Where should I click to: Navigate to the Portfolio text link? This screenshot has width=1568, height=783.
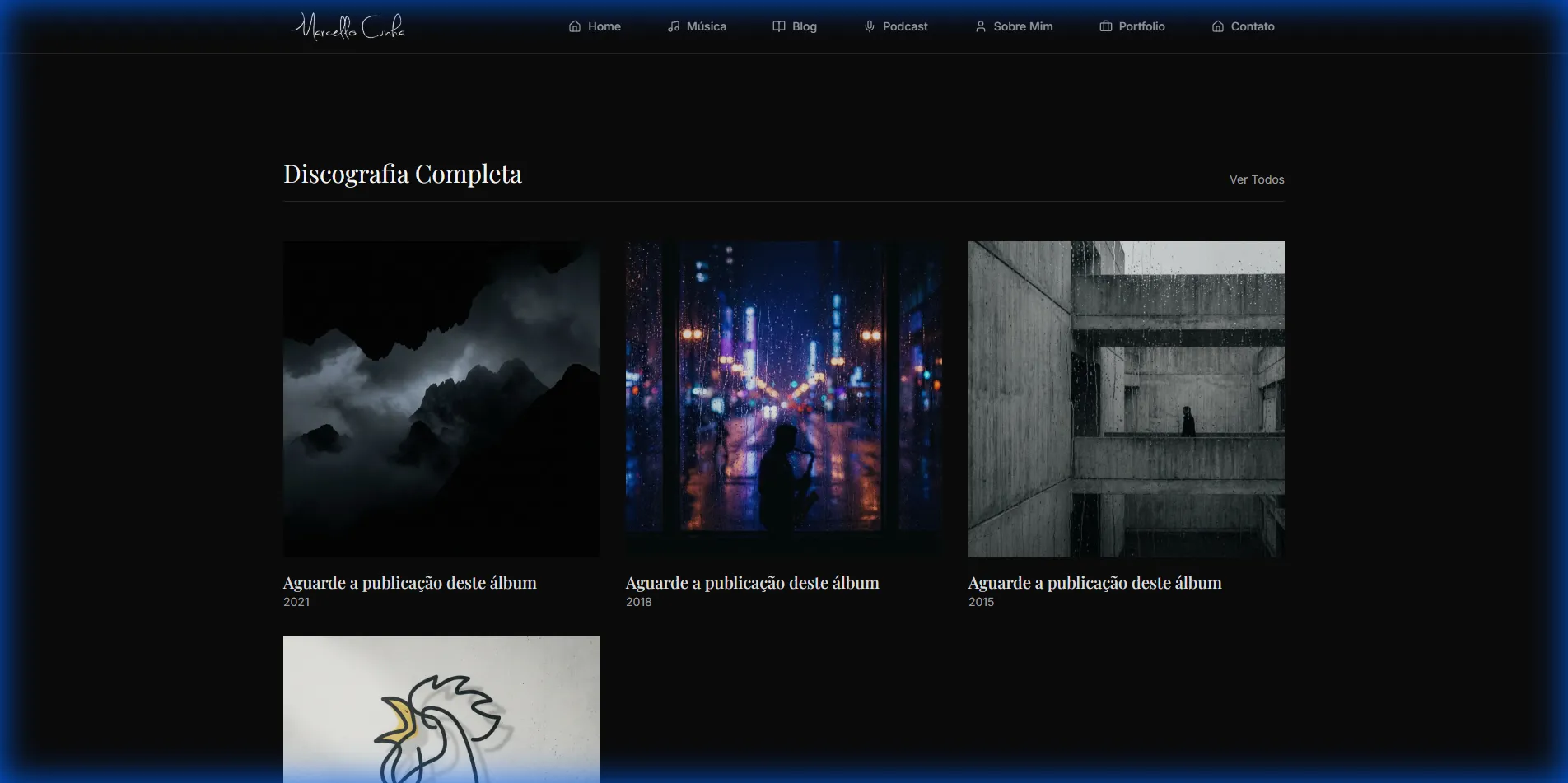tap(1141, 26)
